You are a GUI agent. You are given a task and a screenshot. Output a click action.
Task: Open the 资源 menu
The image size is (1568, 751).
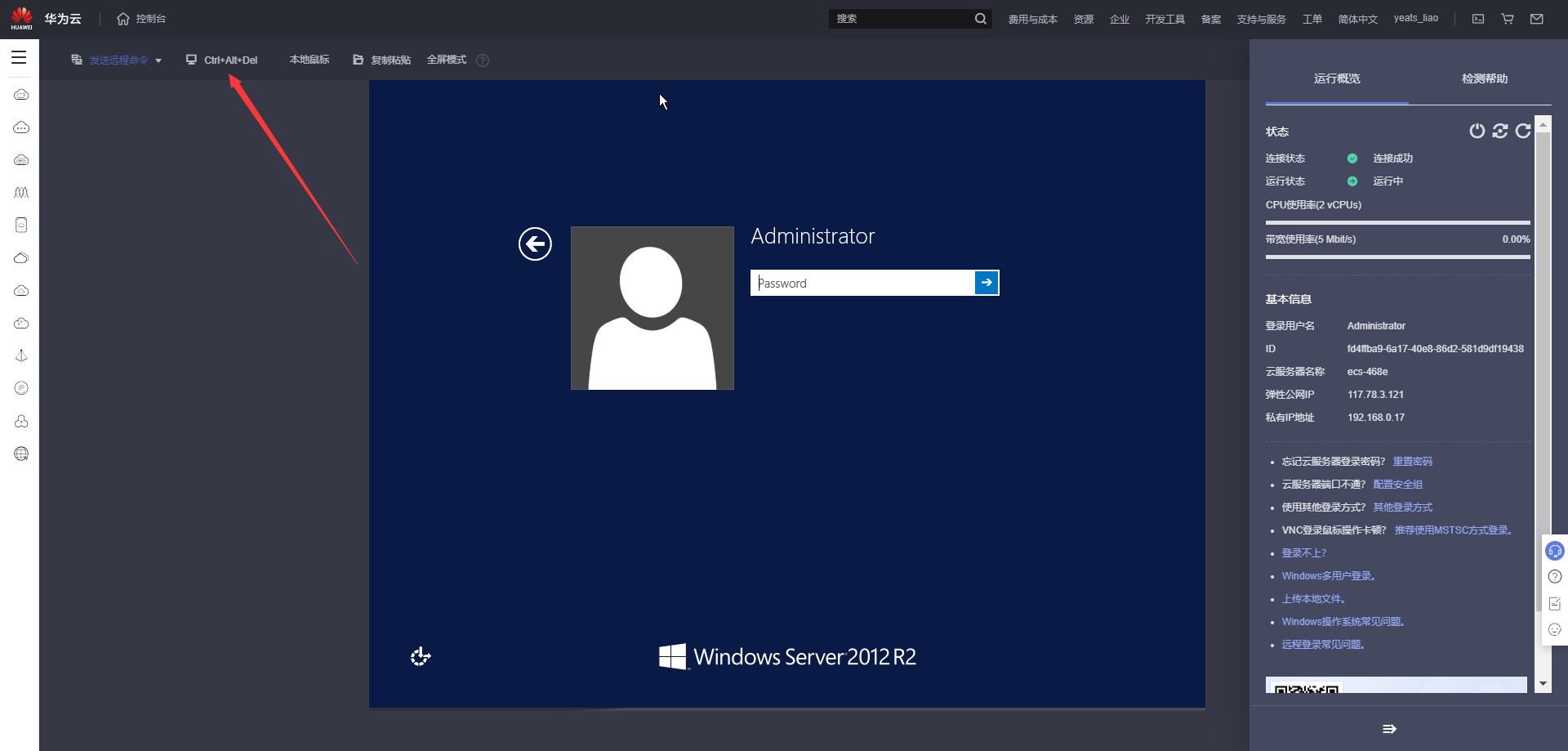tap(1083, 19)
